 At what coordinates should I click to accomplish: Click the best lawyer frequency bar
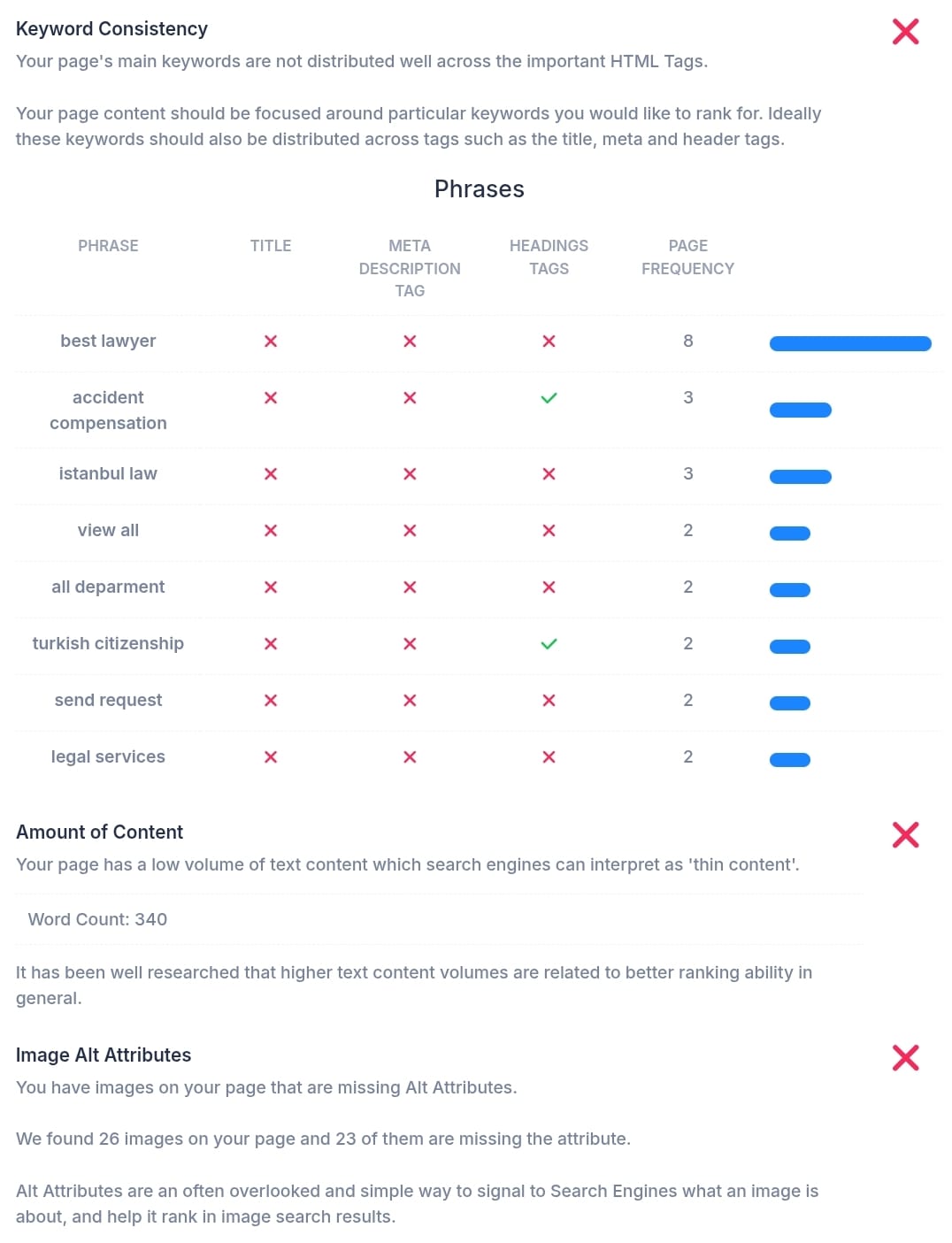pyautogui.click(x=849, y=344)
